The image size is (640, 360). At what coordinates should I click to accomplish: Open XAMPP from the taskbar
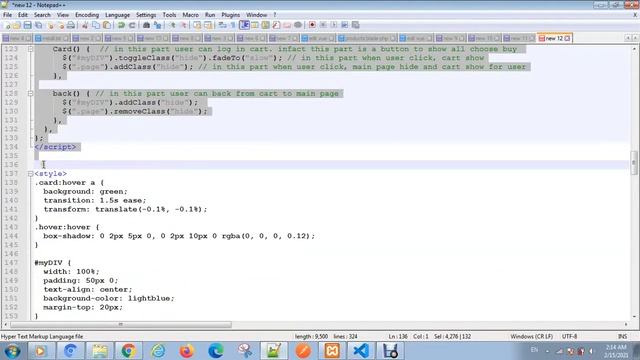332,351
